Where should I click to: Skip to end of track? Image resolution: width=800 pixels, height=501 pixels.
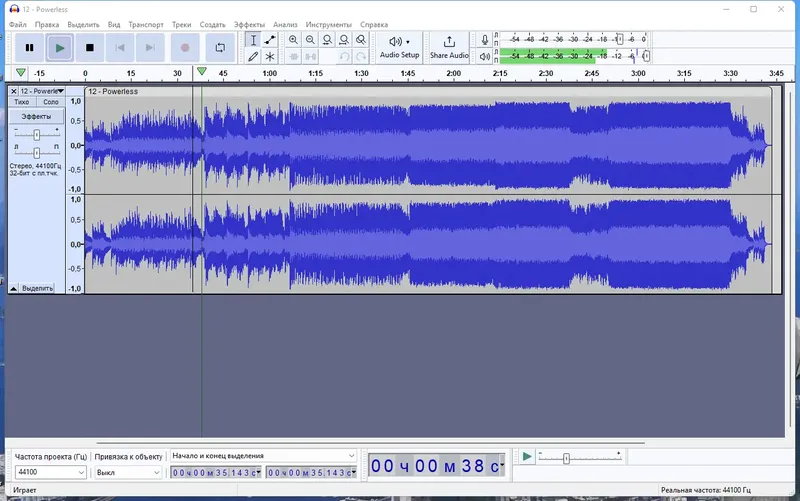pyautogui.click(x=150, y=48)
